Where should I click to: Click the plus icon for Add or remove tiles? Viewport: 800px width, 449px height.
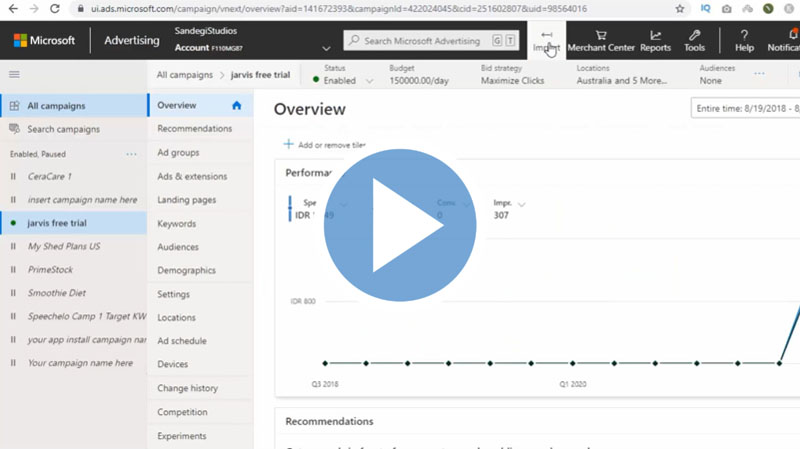coord(288,144)
